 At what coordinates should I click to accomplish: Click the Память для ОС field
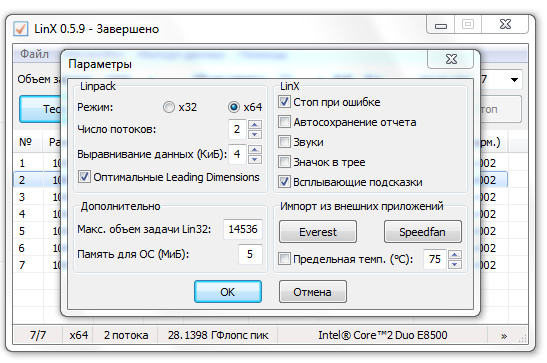pyautogui.click(x=250, y=254)
